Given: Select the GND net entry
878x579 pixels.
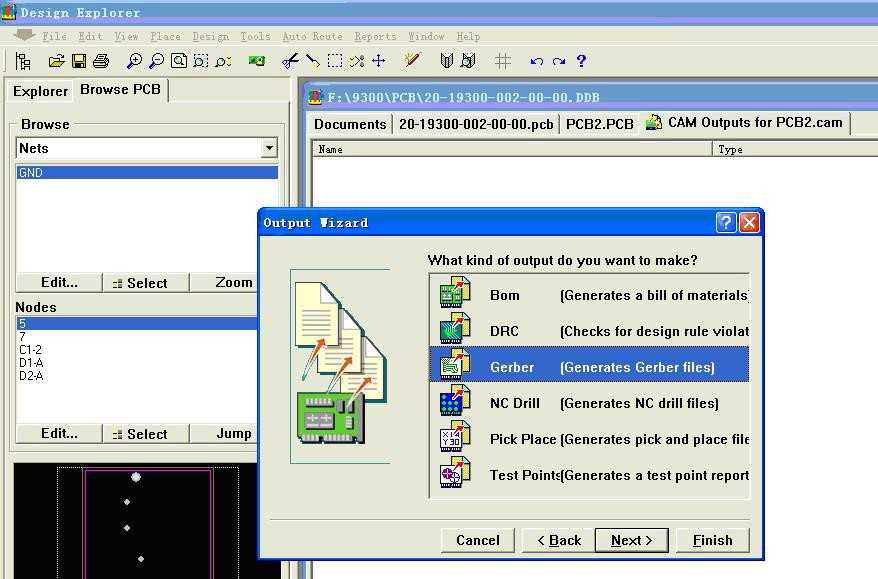Looking at the screenshot, I should point(147,172).
